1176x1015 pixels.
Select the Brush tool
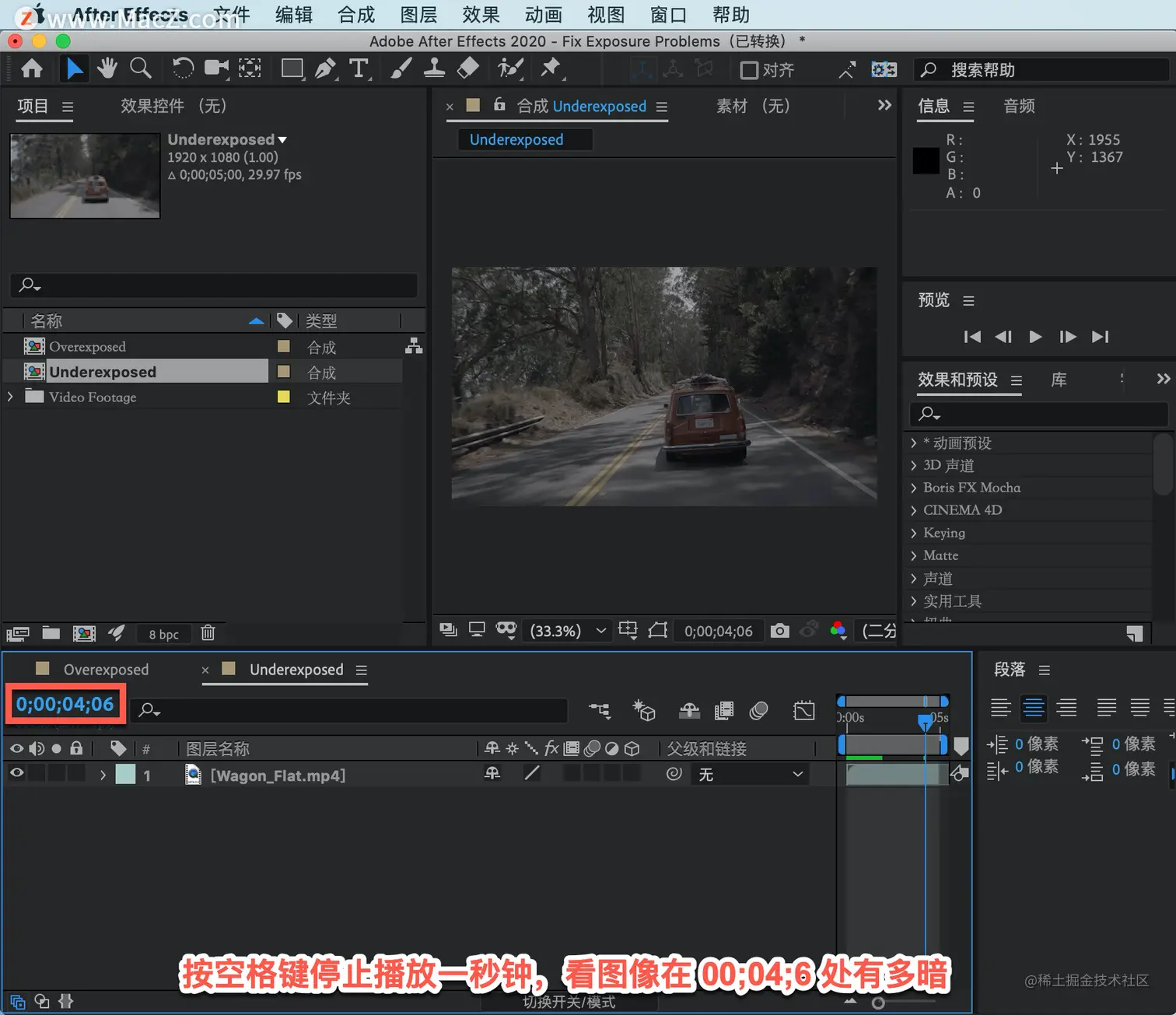click(401, 69)
